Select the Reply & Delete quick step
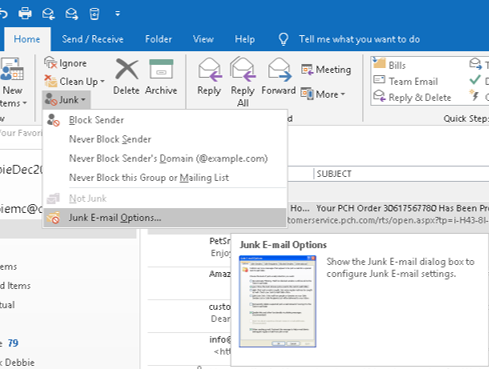Viewport: 489px width, 369px height. 412,97
